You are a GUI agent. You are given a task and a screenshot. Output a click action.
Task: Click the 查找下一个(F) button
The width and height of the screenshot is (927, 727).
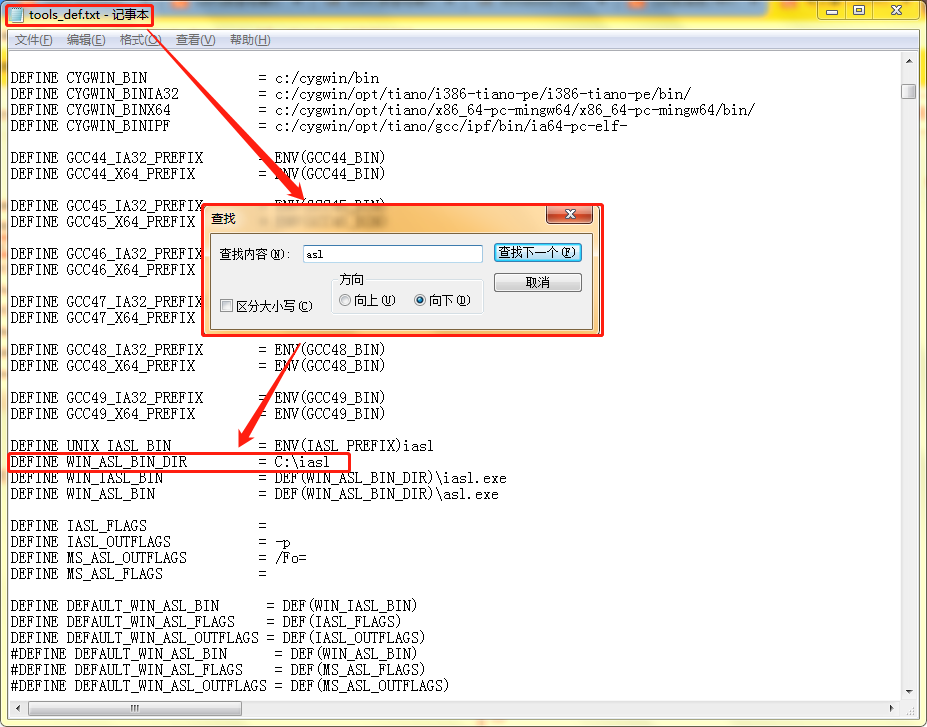click(x=537, y=253)
